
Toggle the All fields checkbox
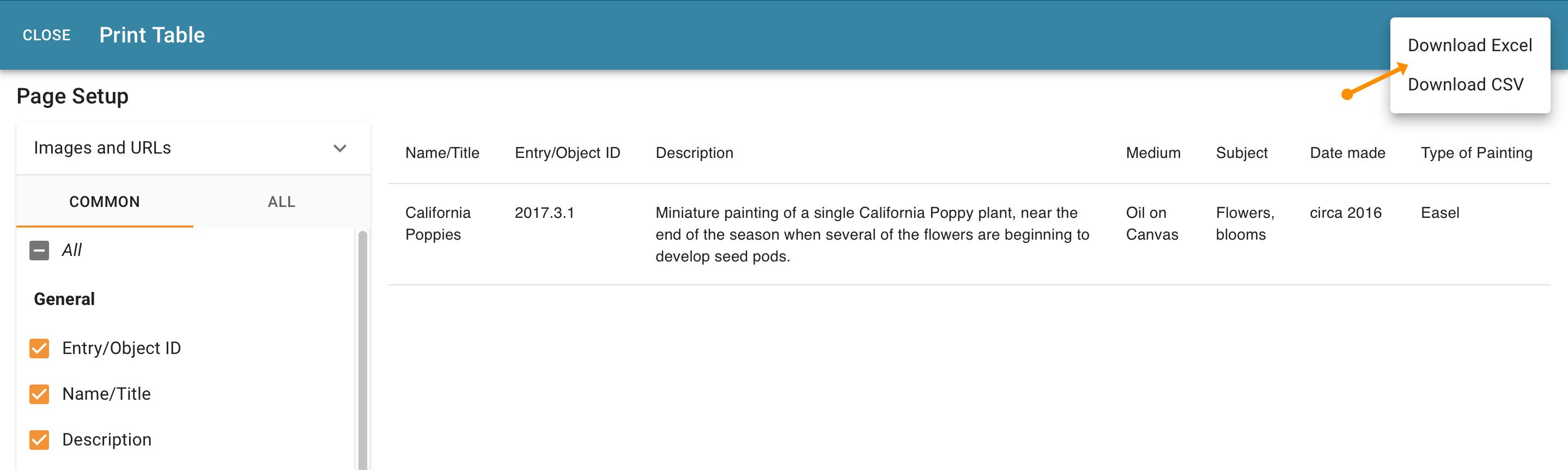coord(39,249)
